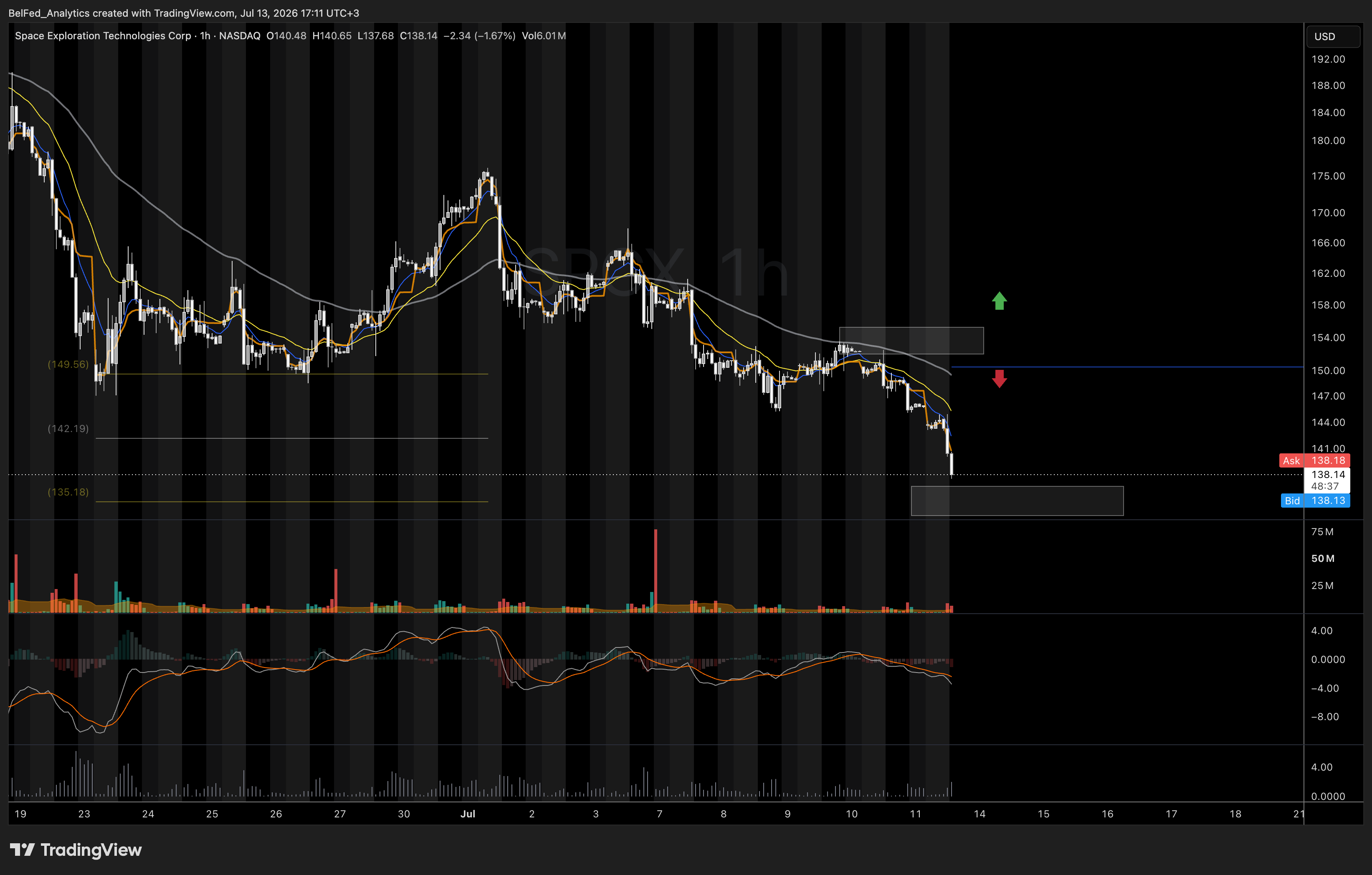Click the BelFed_Analytics header caption
1372x875 pixels.
pyautogui.click(x=183, y=13)
